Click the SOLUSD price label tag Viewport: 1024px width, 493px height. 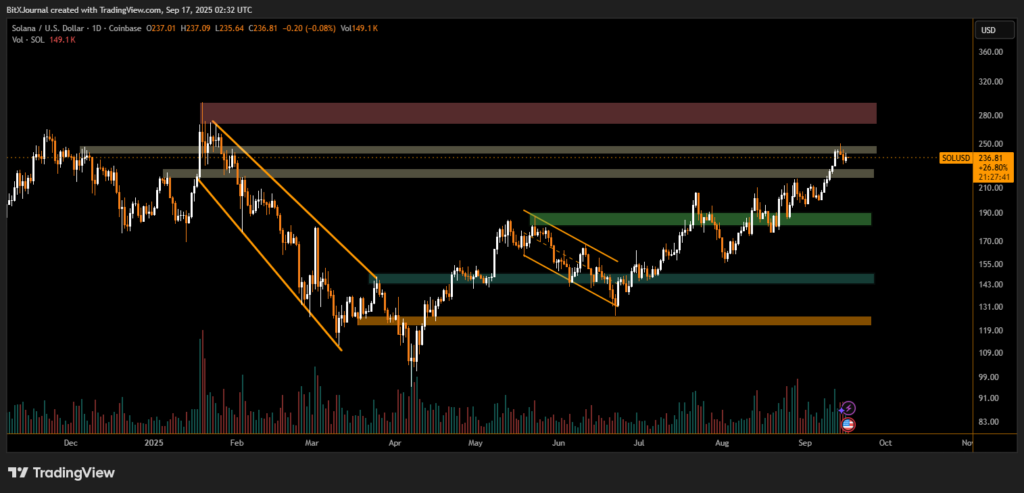pyautogui.click(x=956, y=158)
